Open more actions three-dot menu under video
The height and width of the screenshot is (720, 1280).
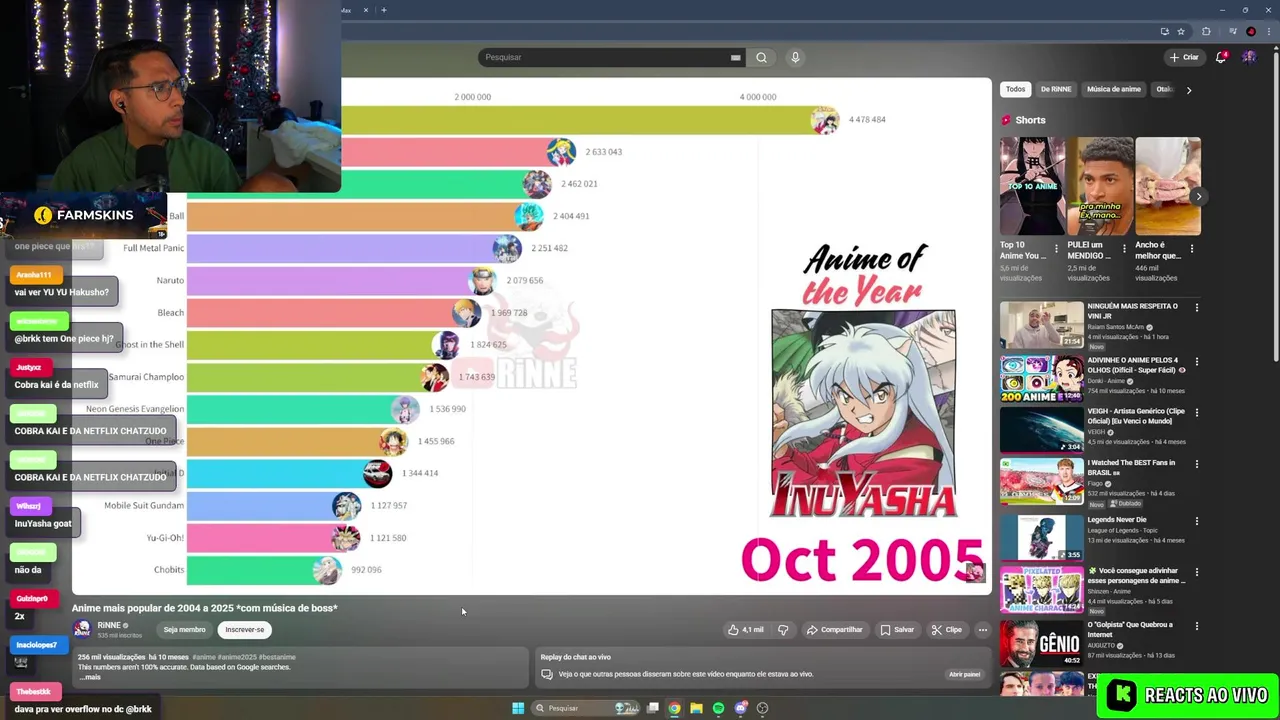point(983,630)
